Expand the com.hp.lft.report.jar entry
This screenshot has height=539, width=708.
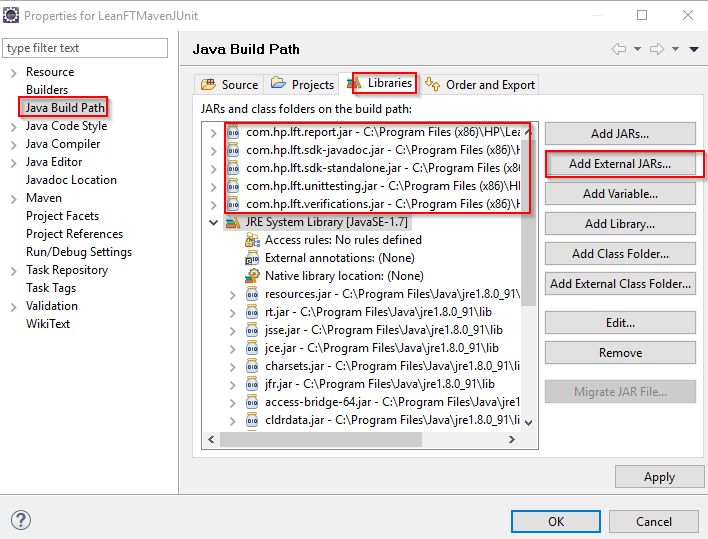tap(214, 133)
